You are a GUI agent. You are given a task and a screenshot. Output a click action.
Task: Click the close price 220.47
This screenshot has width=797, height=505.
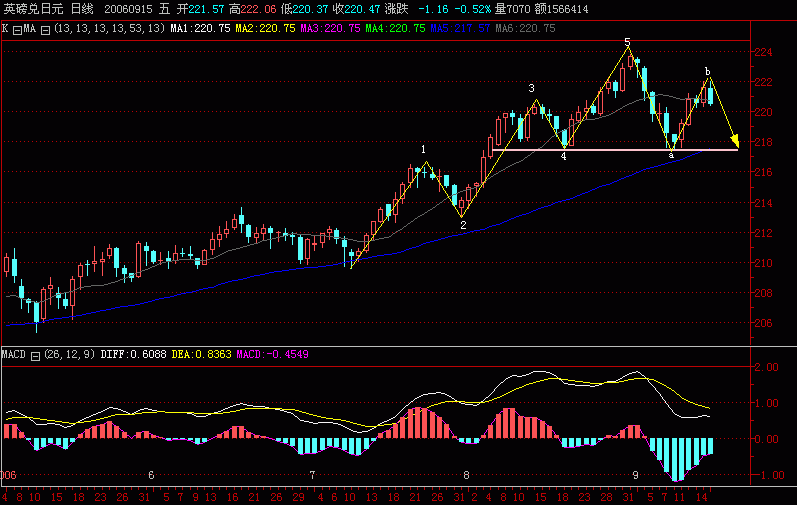[362, 9]
